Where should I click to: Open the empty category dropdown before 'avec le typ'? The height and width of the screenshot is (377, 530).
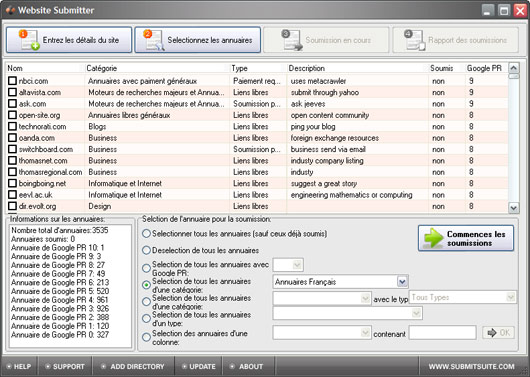click(x=322, y=298)
